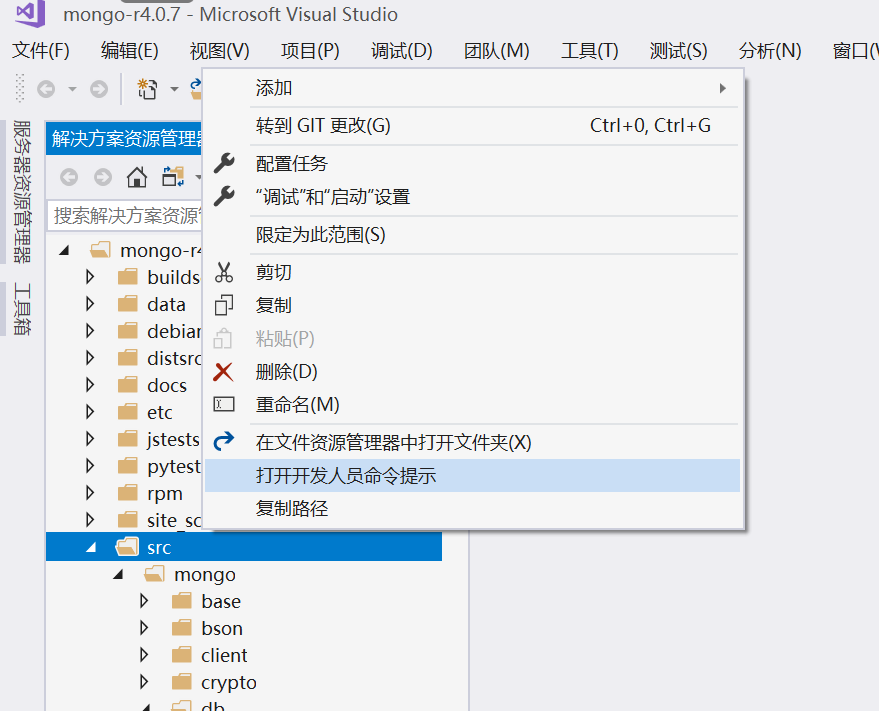Viewport: 879px width, 711px height.
Task: Expand the base folder node
Action: pos(144,601)
